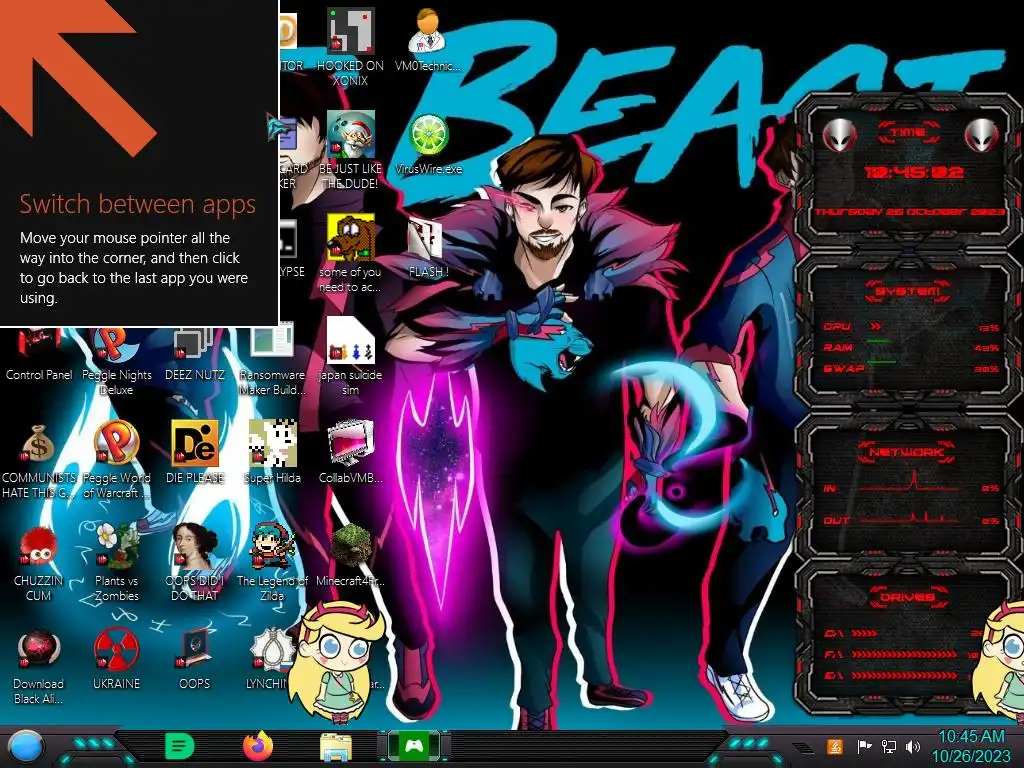This screenshot has width=1024, height=768.
Task: Open the LYNCHIN desktop icon
Action: coord(268,660)
